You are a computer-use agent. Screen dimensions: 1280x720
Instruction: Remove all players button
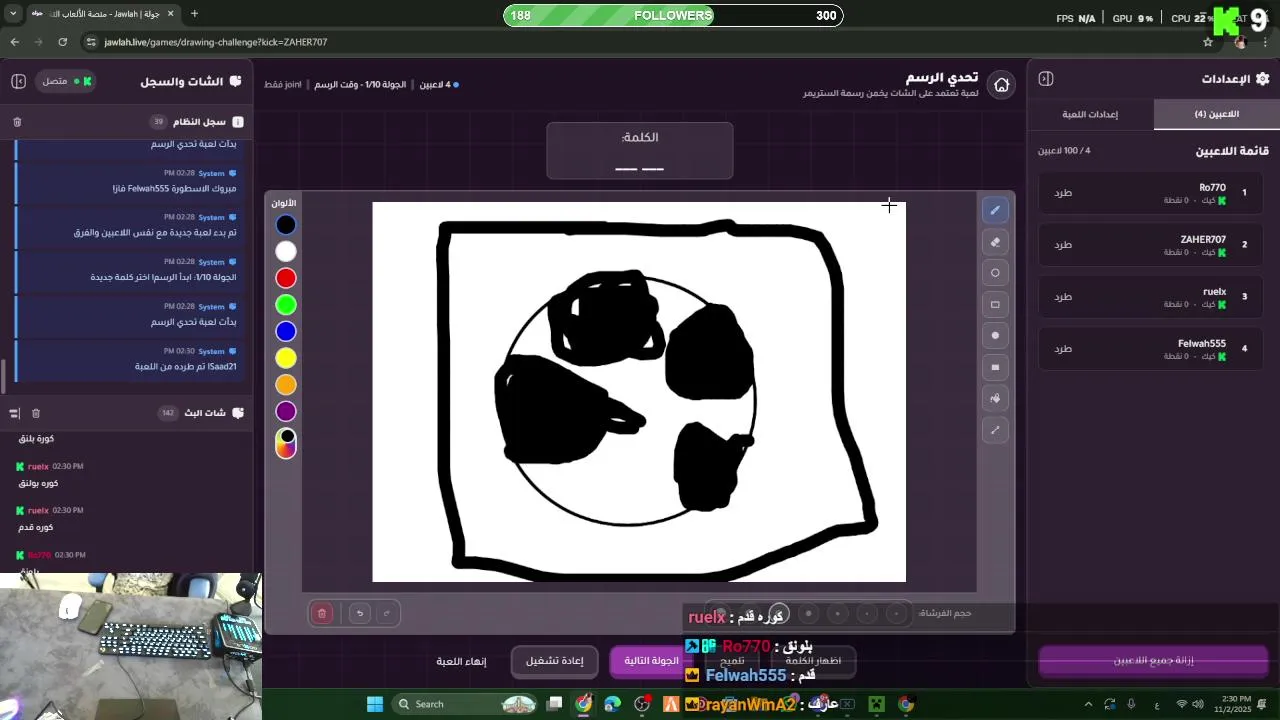point(1153,661)
